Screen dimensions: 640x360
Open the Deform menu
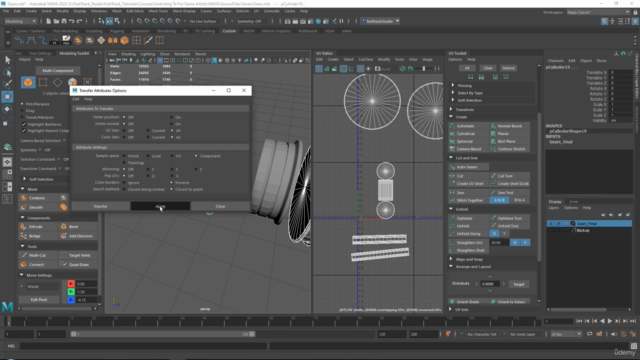pyautogui.click(x=242, y=11)
